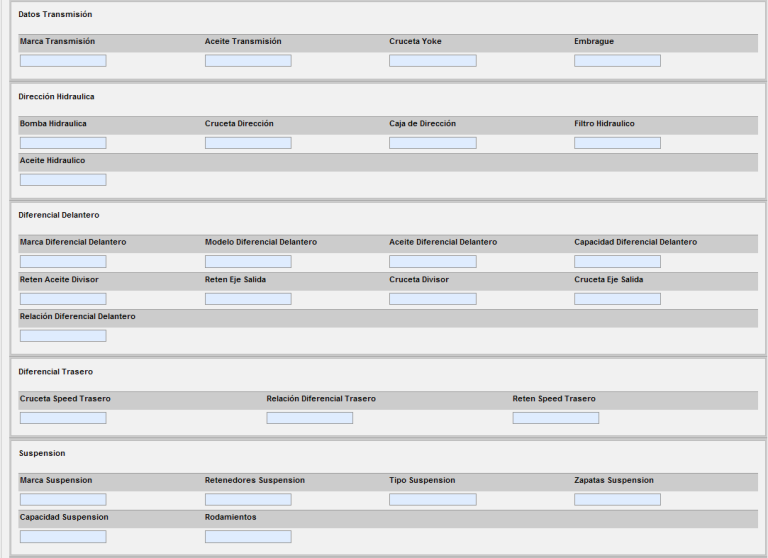768x558 pixels.
Task: Focus the Reten Speed Trasero field
Action: click(556, 418)
